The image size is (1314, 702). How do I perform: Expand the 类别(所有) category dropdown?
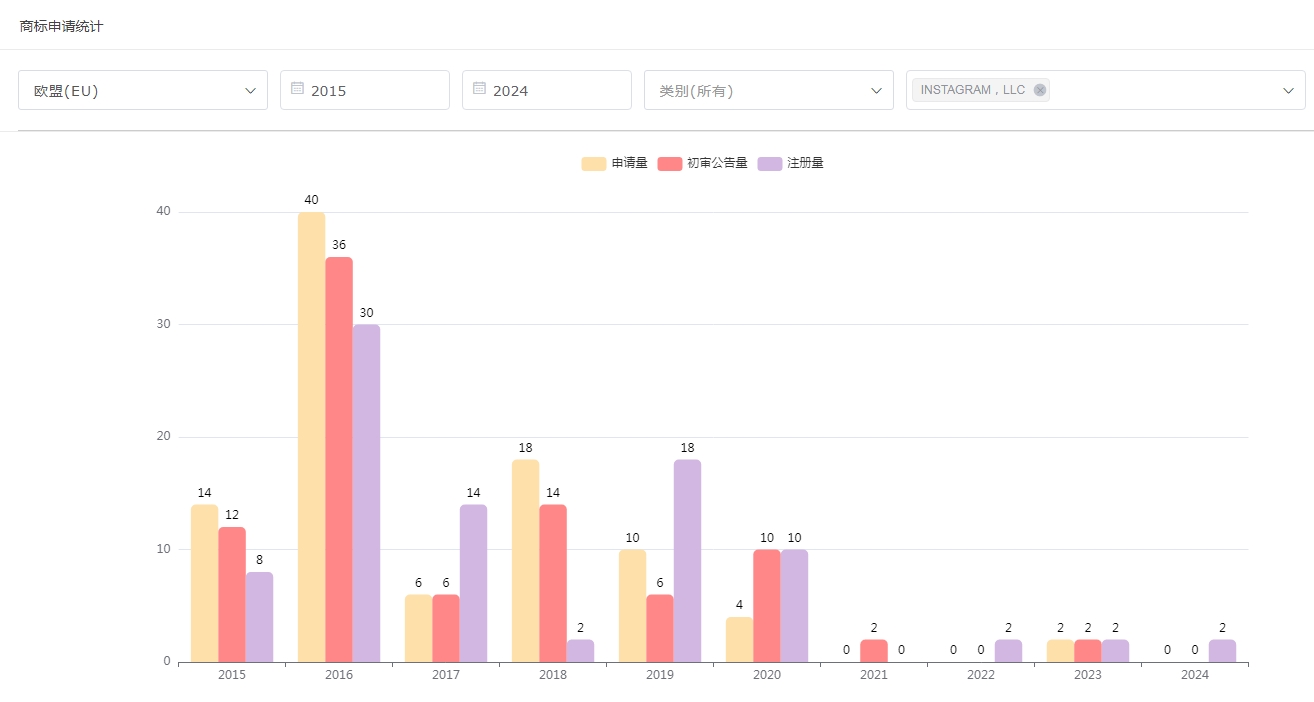tap(768, 90)
